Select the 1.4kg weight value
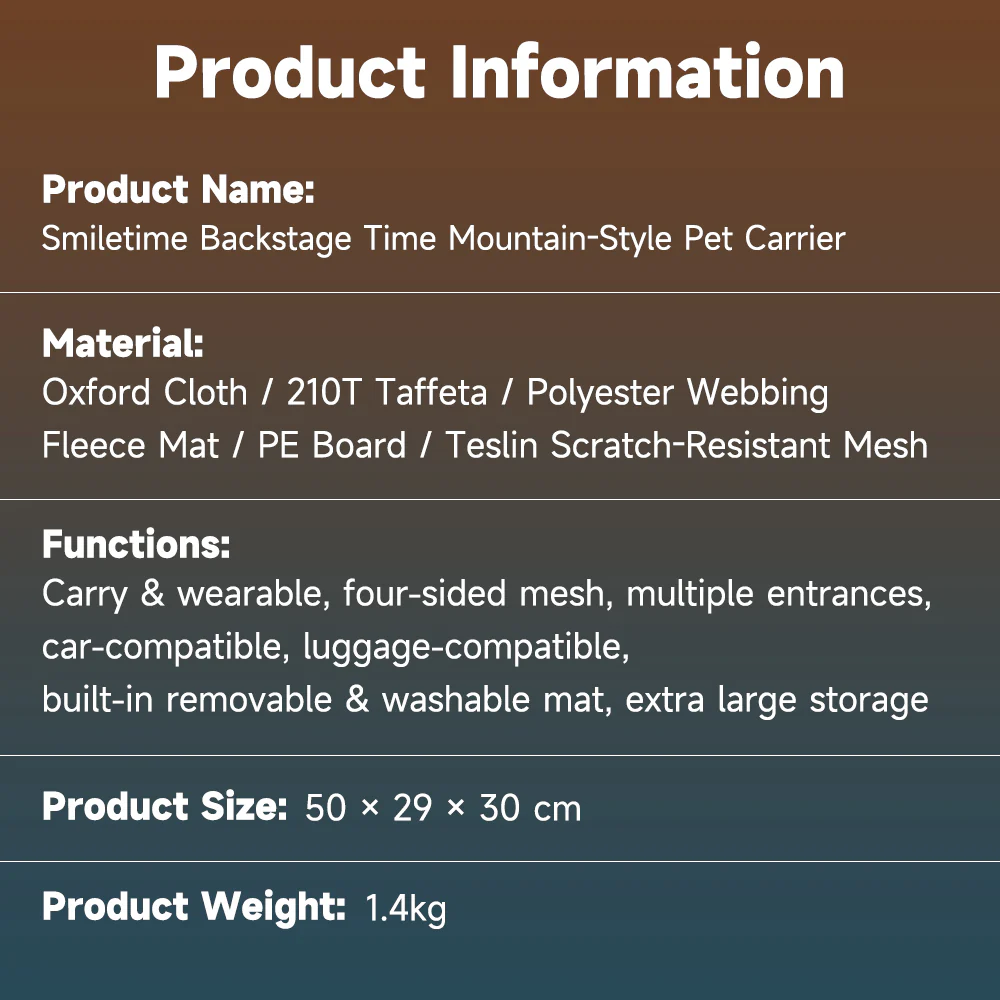The width and height of the screenshot is (1000, 1000). 406,909
